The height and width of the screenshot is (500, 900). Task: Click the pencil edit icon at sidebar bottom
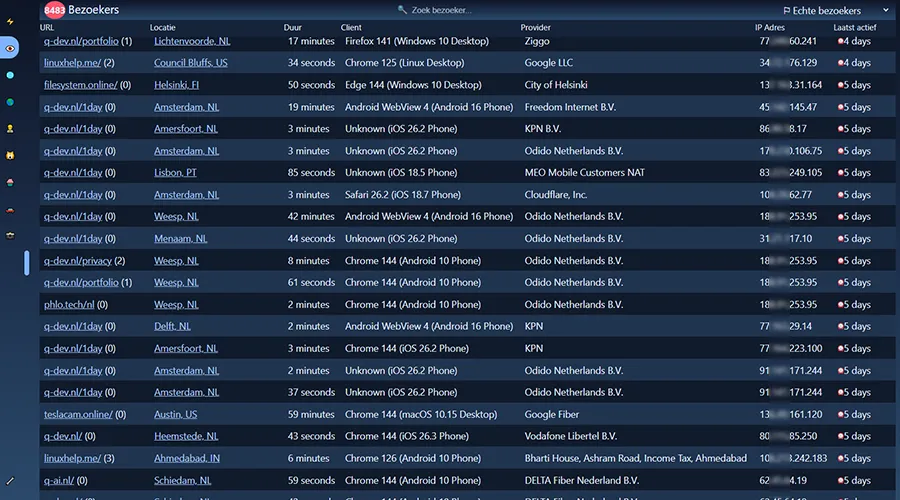(x=10, y=481)
